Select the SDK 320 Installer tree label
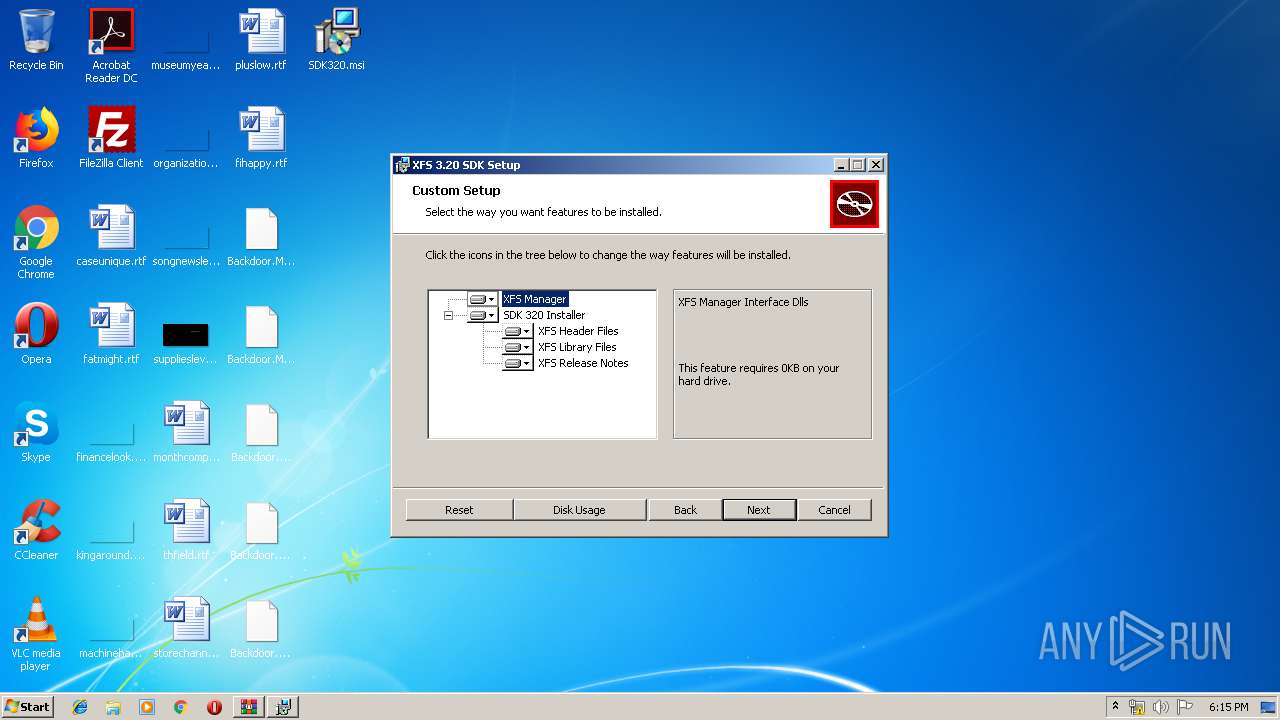 pyautogui.click(x=544, y=315)
